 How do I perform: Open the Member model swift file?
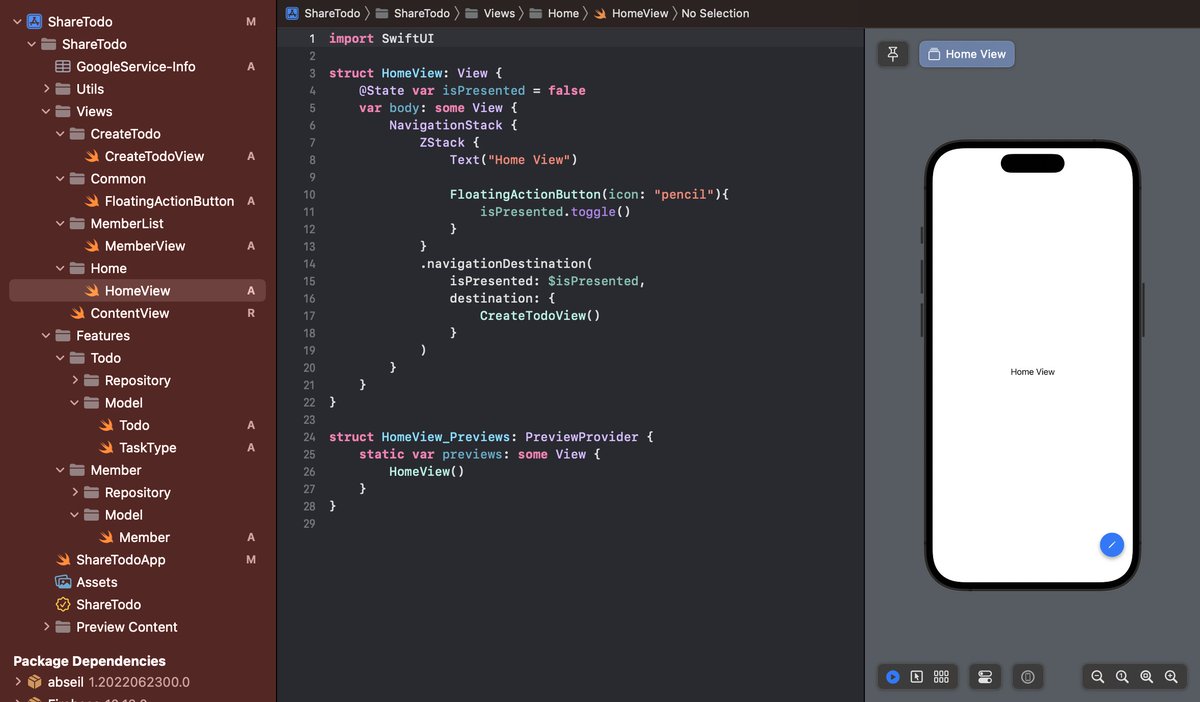[x=144, y=537]
